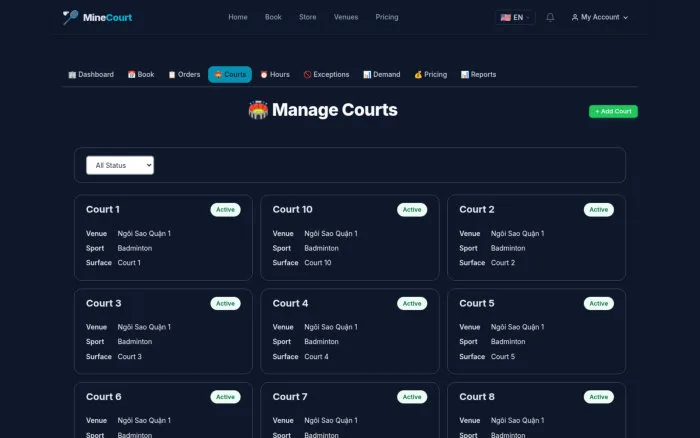Screen dimensions: 700x438
Task: Click the MineCourt racket logo icon
Action: (70, 17)
